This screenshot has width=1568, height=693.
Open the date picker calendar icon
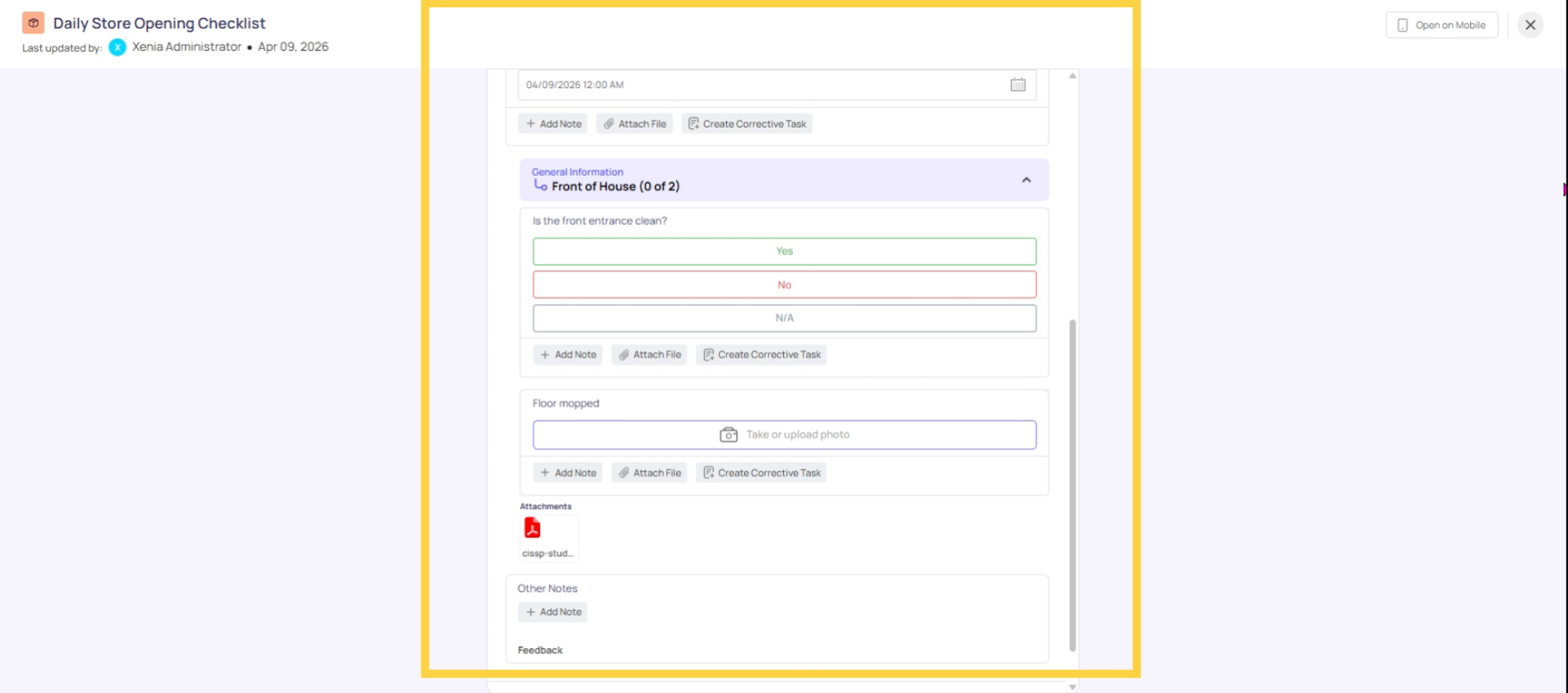tap(1018, 85)
